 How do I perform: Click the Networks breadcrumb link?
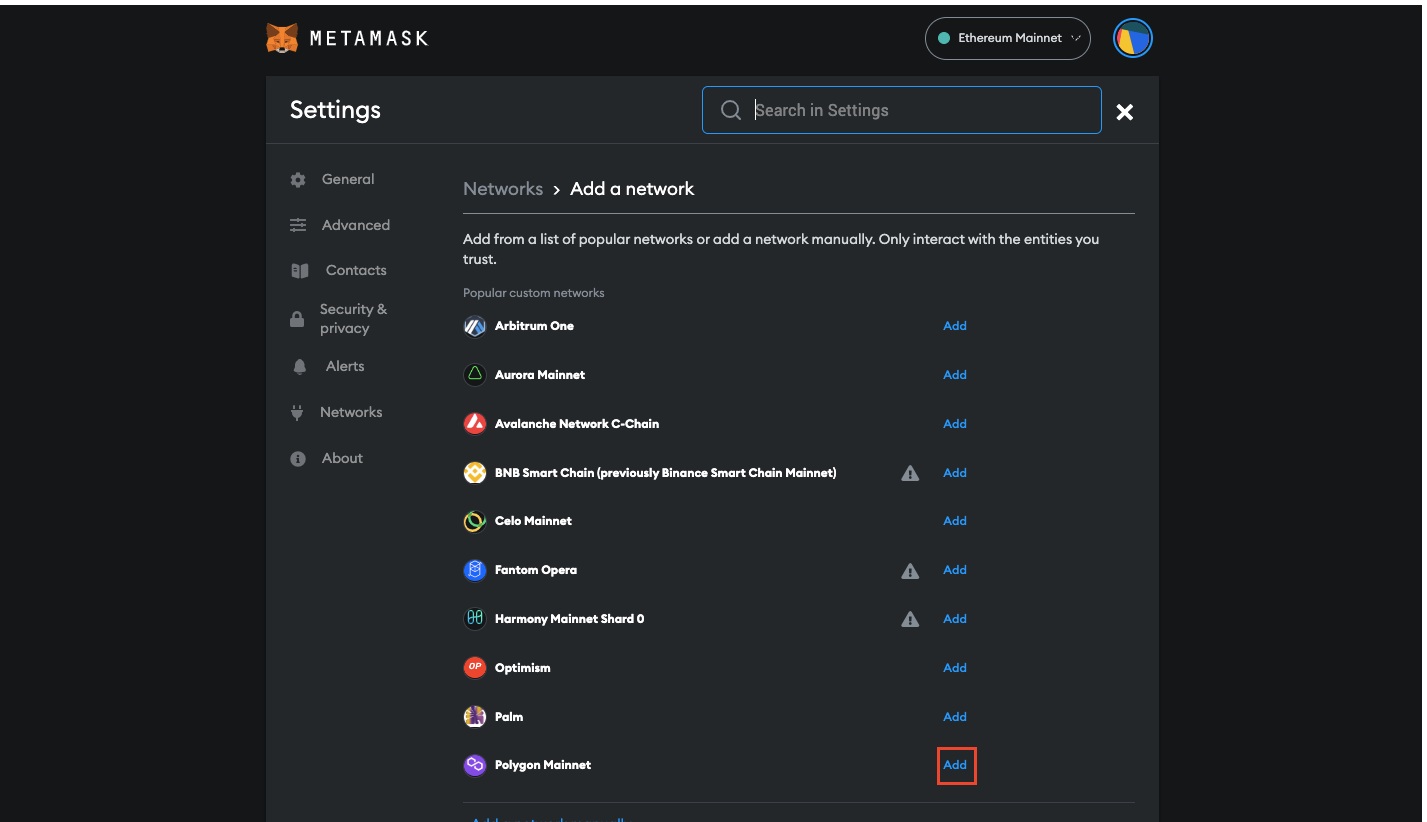coord(503,188)
